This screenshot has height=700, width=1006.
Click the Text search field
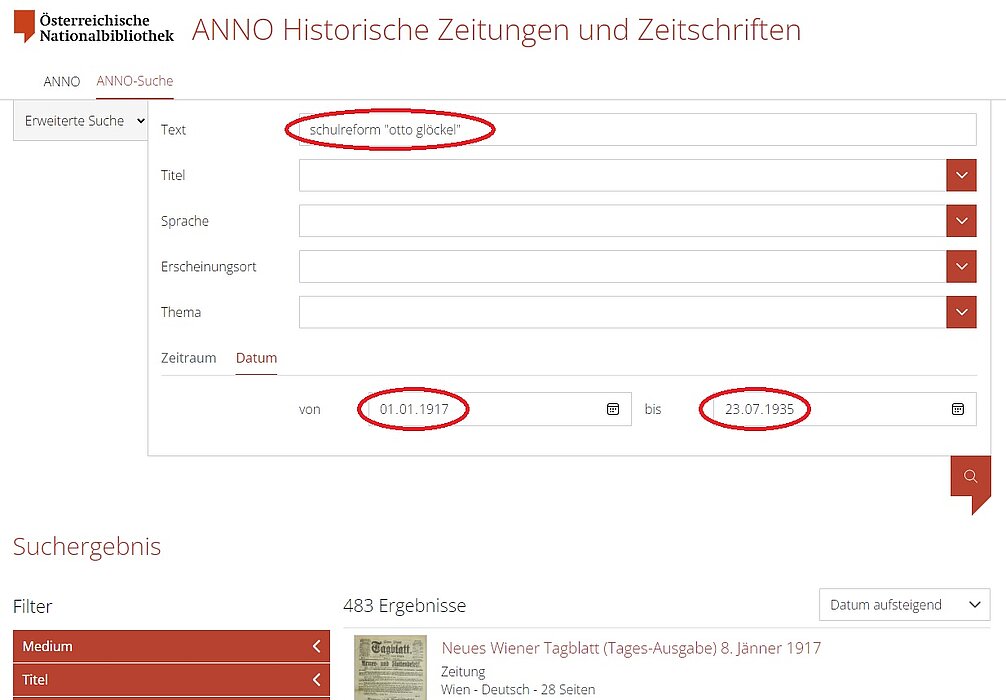(x=638, y=130)
